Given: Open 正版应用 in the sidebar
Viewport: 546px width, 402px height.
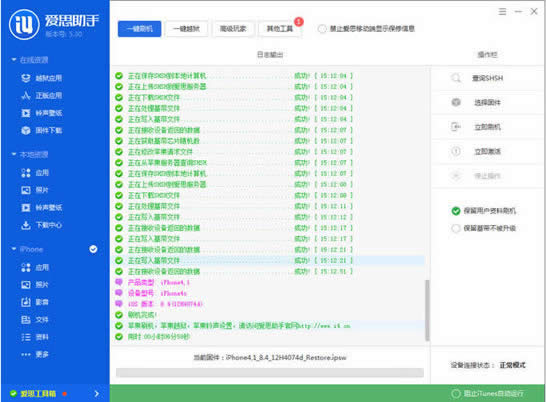Looking at the screenshot, I should (41, 95).
